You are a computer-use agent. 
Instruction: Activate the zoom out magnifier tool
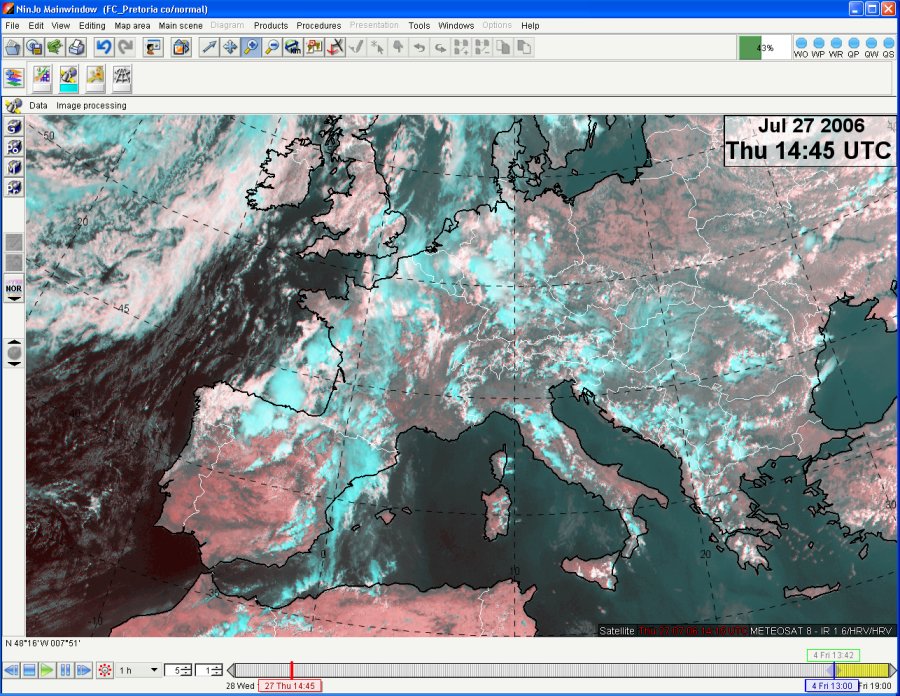[x=272, y=47]
